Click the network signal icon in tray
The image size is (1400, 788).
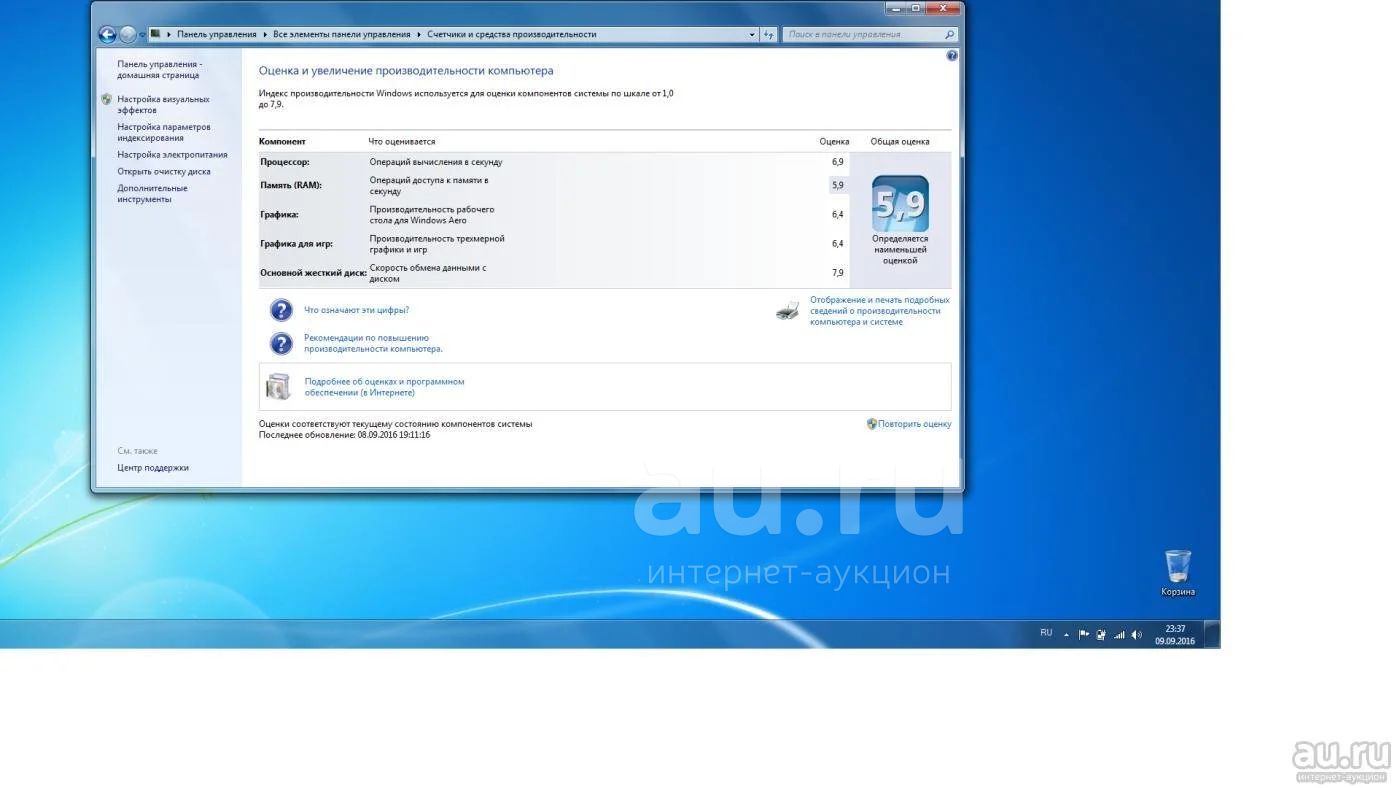pyautogui.click(x=1119, y=635)
